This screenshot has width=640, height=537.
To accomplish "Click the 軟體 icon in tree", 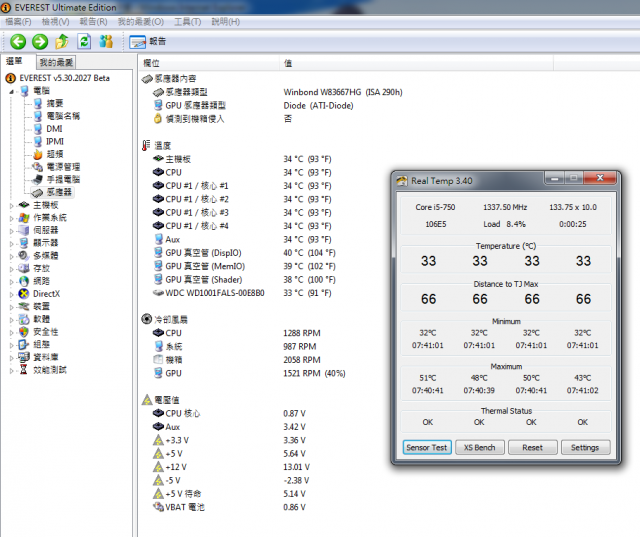I will 24,319.
